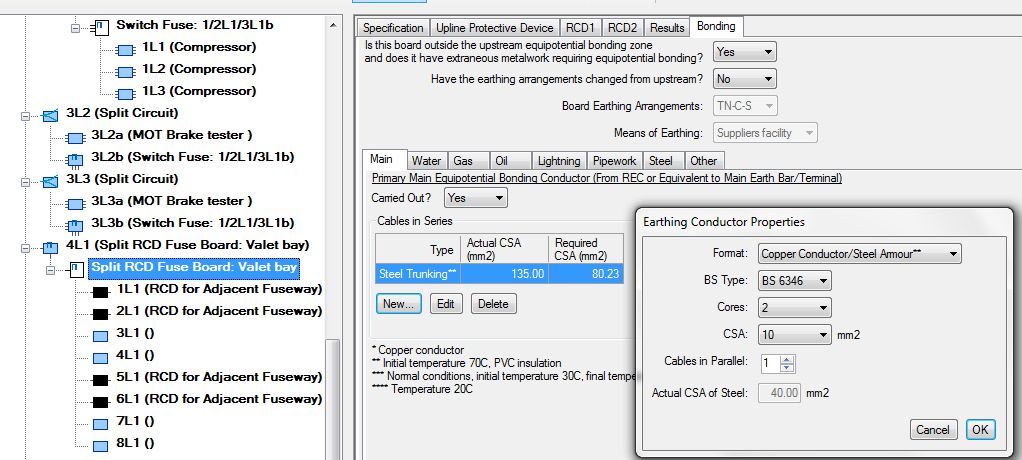Collapse the 3L3 (Split Circuit) node

click(25, 182)
